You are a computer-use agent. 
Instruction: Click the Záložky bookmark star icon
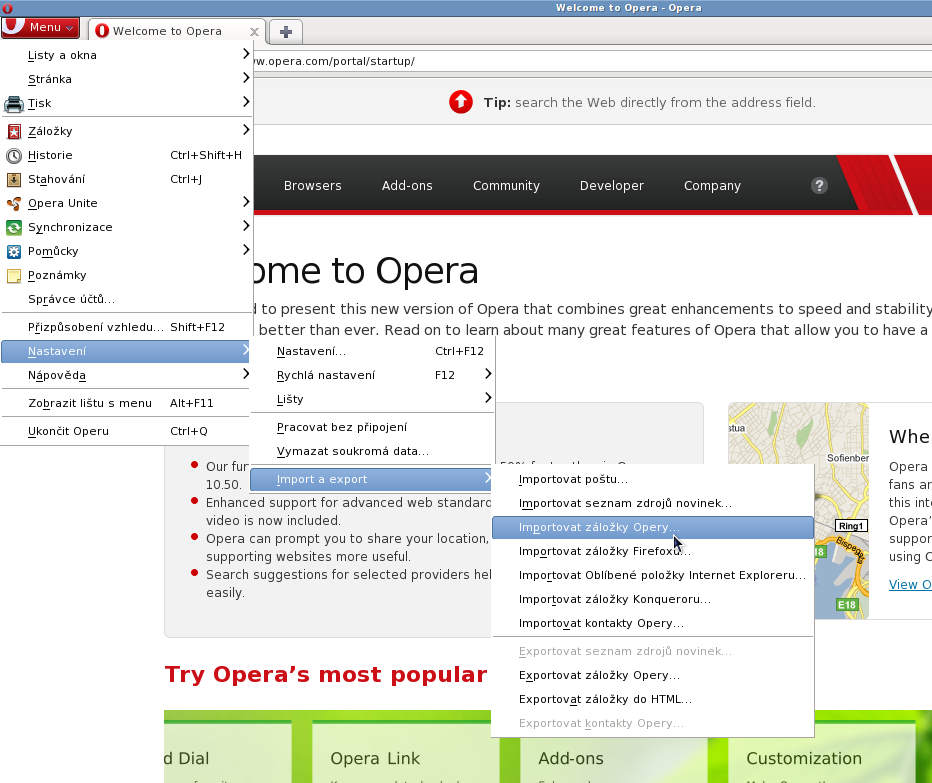coord(14,131)
